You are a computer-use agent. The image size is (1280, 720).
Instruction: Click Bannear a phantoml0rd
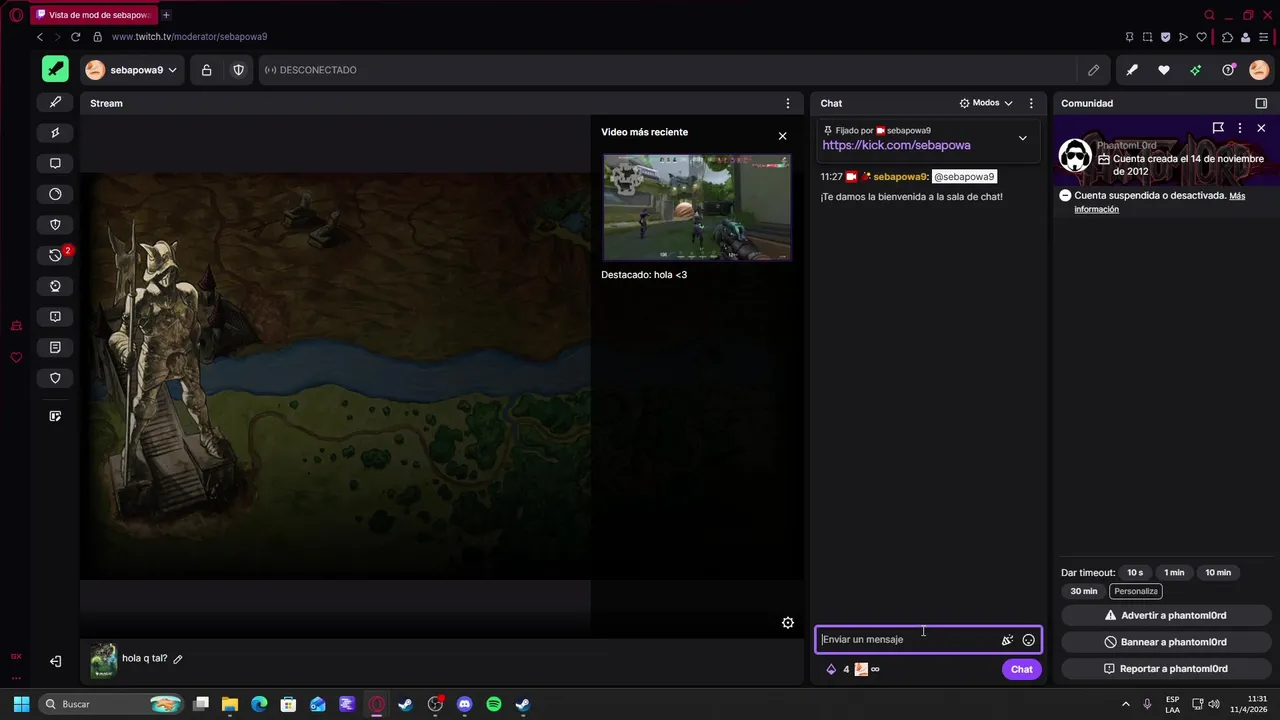pyautogui.click(x=1166, y=642)
